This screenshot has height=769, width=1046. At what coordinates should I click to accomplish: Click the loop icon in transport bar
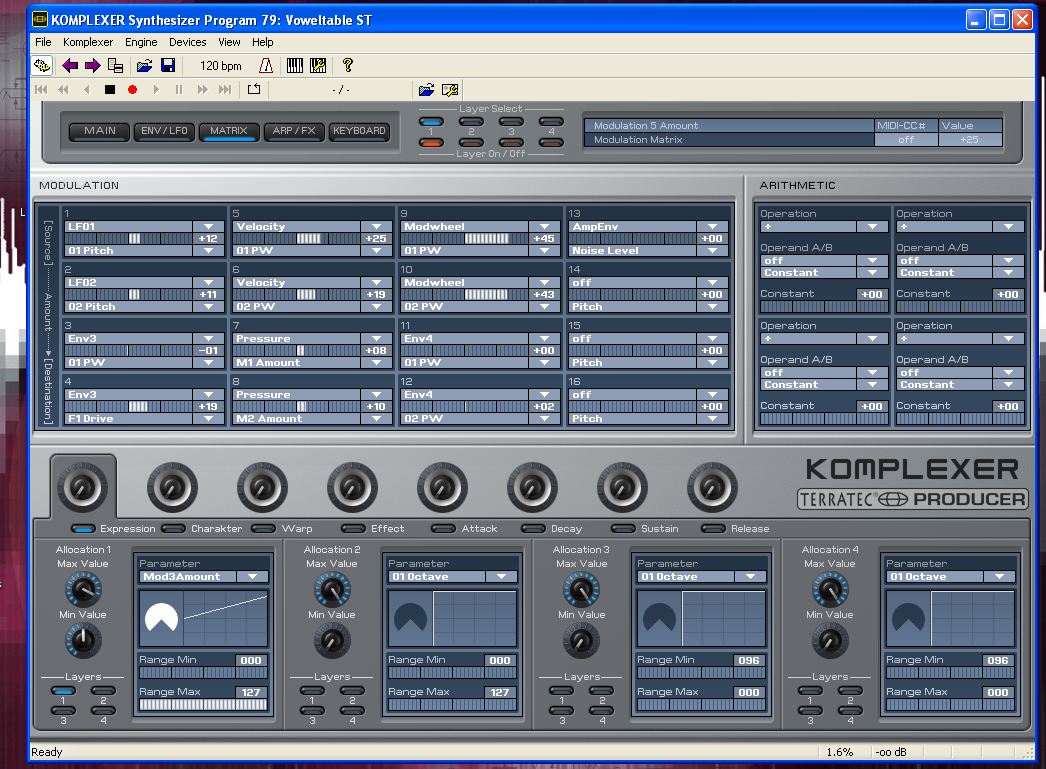(254, 89)
